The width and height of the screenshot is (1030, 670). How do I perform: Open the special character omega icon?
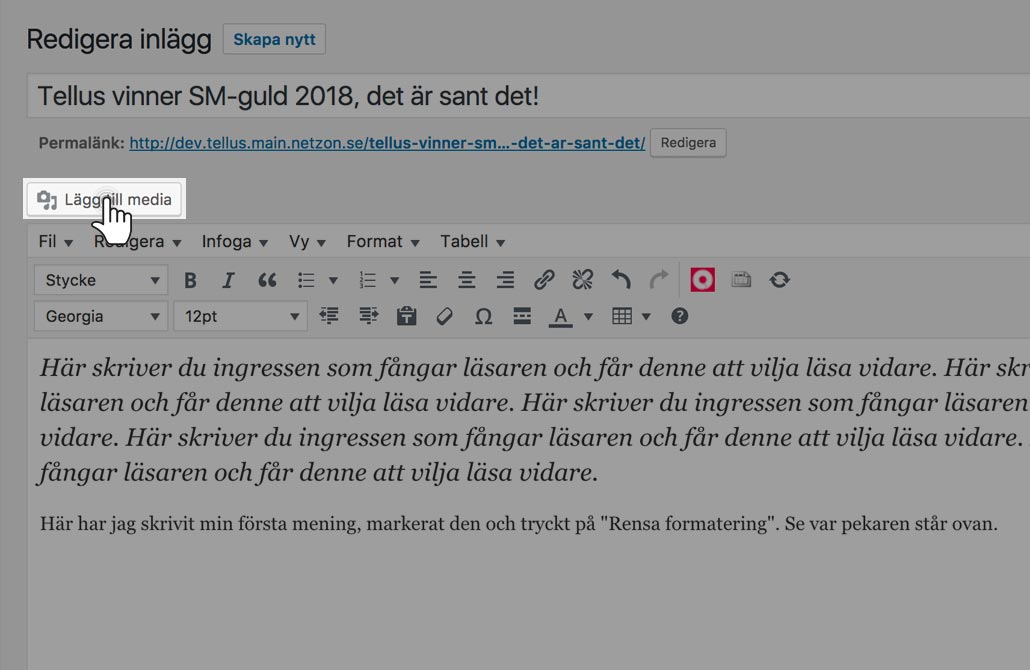(483, 317)
